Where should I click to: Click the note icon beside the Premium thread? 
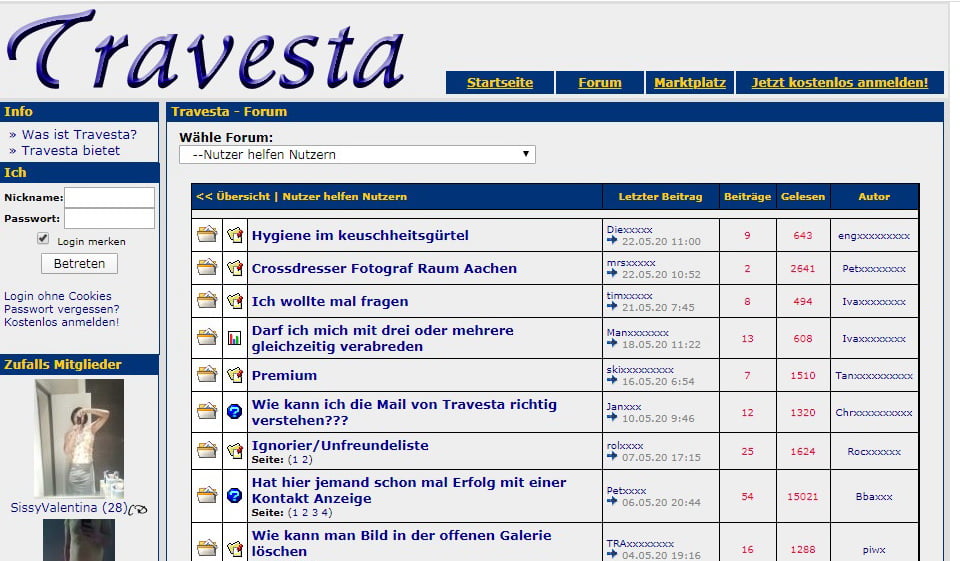235,375
